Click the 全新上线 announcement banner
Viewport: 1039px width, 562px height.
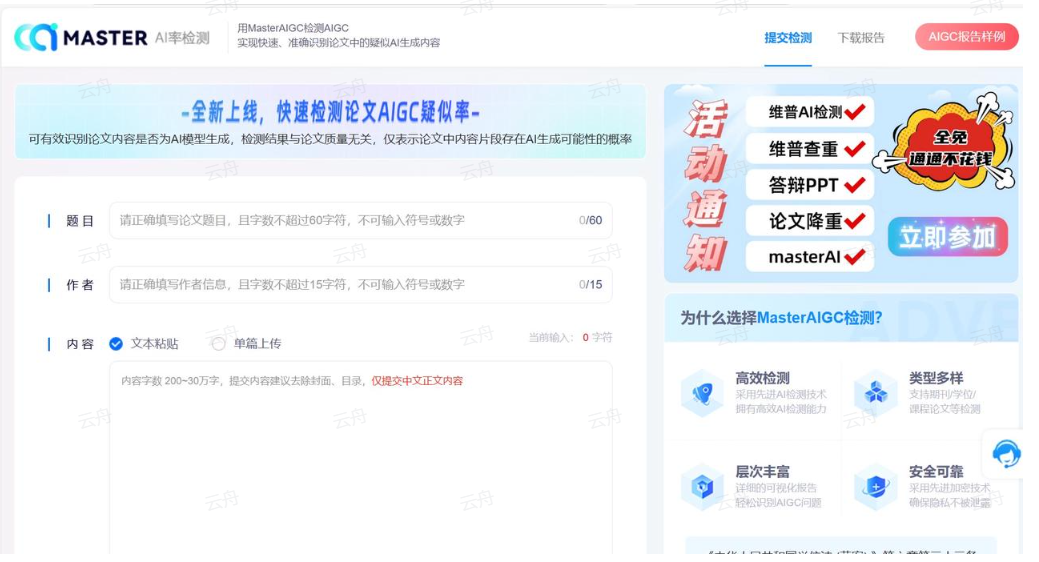(330, 121)
